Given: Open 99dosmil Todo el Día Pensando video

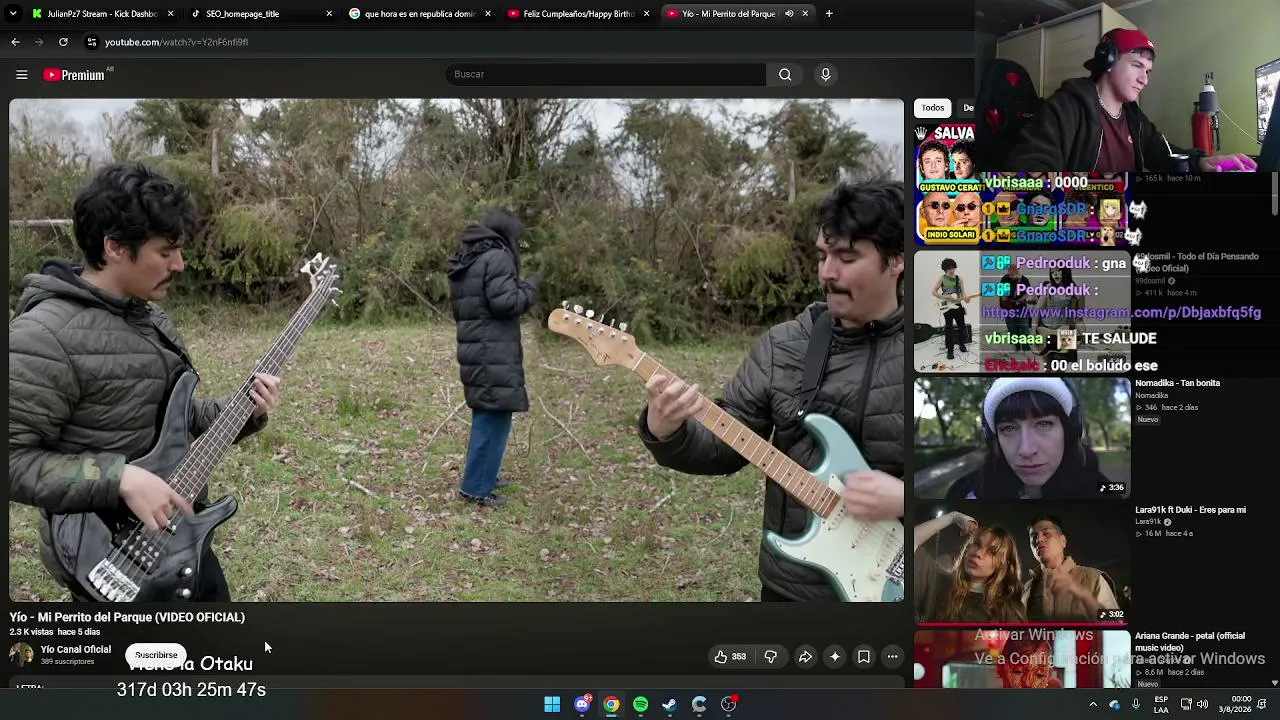Looking at the screenshot, I should point(1197,262).
